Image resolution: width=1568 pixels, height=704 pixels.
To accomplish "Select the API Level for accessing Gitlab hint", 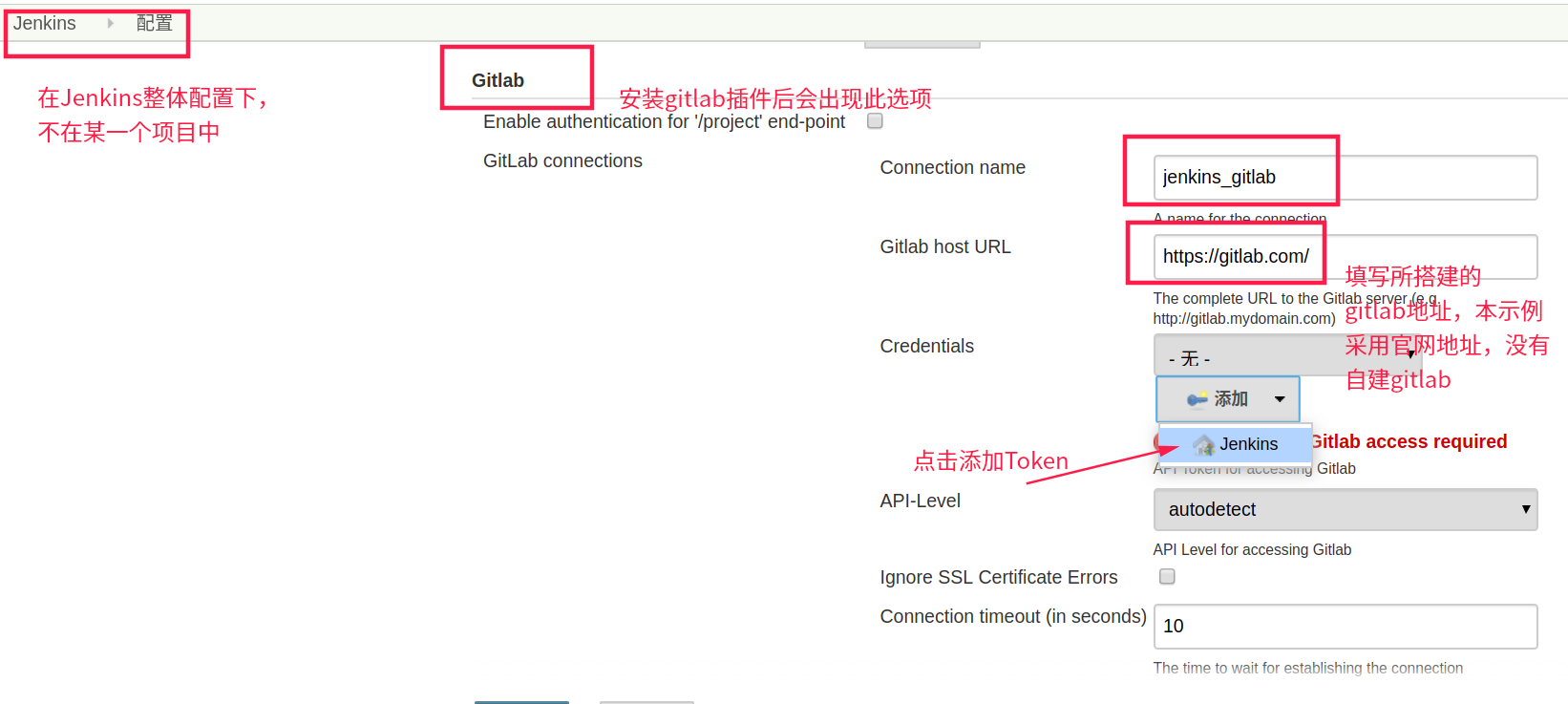I will pyautogui.click(x=1252, y=549).
